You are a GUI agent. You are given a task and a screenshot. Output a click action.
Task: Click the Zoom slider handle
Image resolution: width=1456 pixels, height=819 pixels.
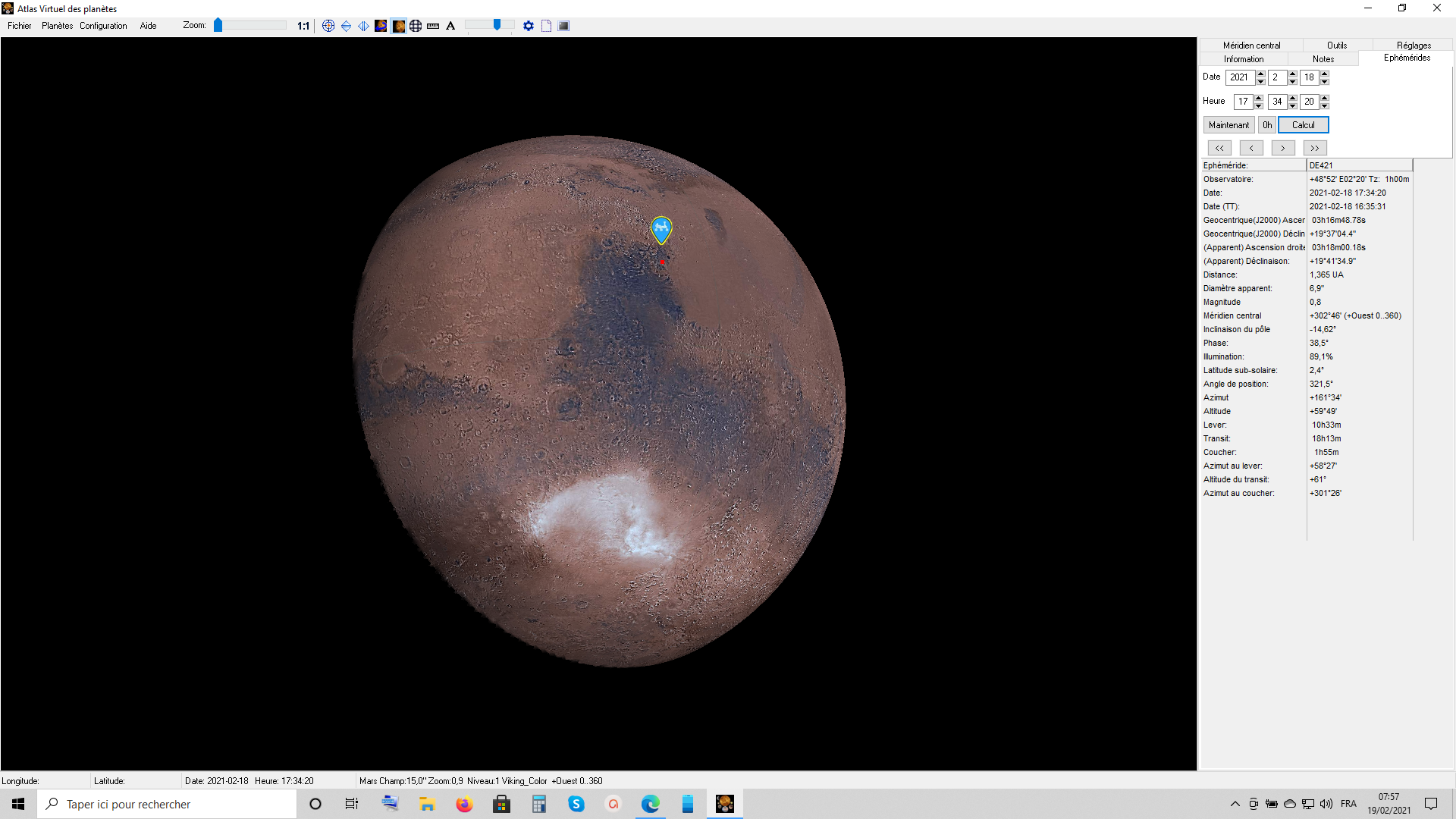coord(218,26)
